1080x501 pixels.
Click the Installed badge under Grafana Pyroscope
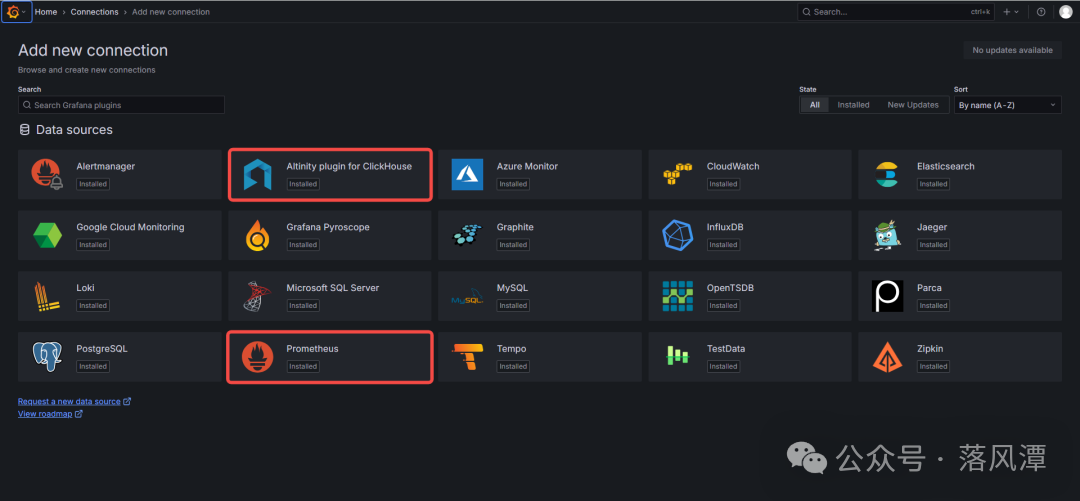[303, 245]
